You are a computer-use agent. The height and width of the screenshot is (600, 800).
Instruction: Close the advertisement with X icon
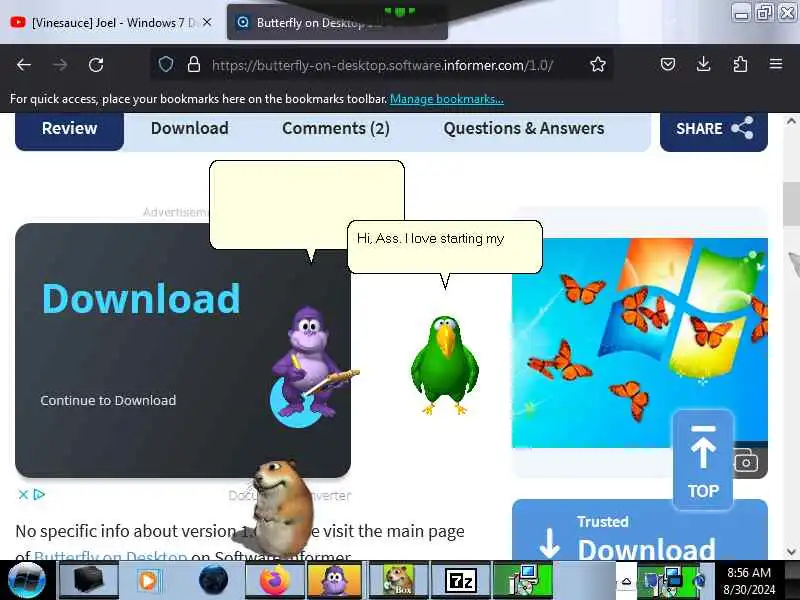23,494
